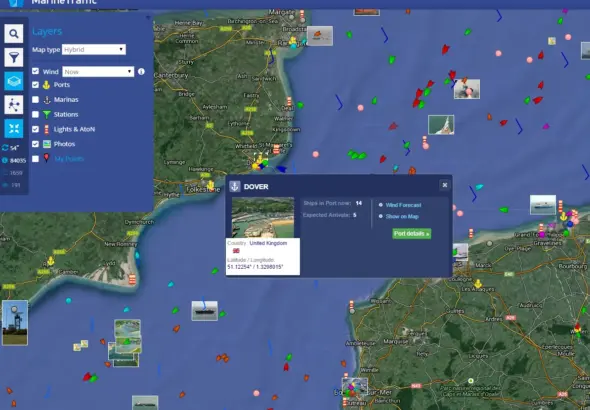The width and height of the screenshot is (590, 410).
Task: Click the red pin icon beside My Points
Action: pos(46,158)
